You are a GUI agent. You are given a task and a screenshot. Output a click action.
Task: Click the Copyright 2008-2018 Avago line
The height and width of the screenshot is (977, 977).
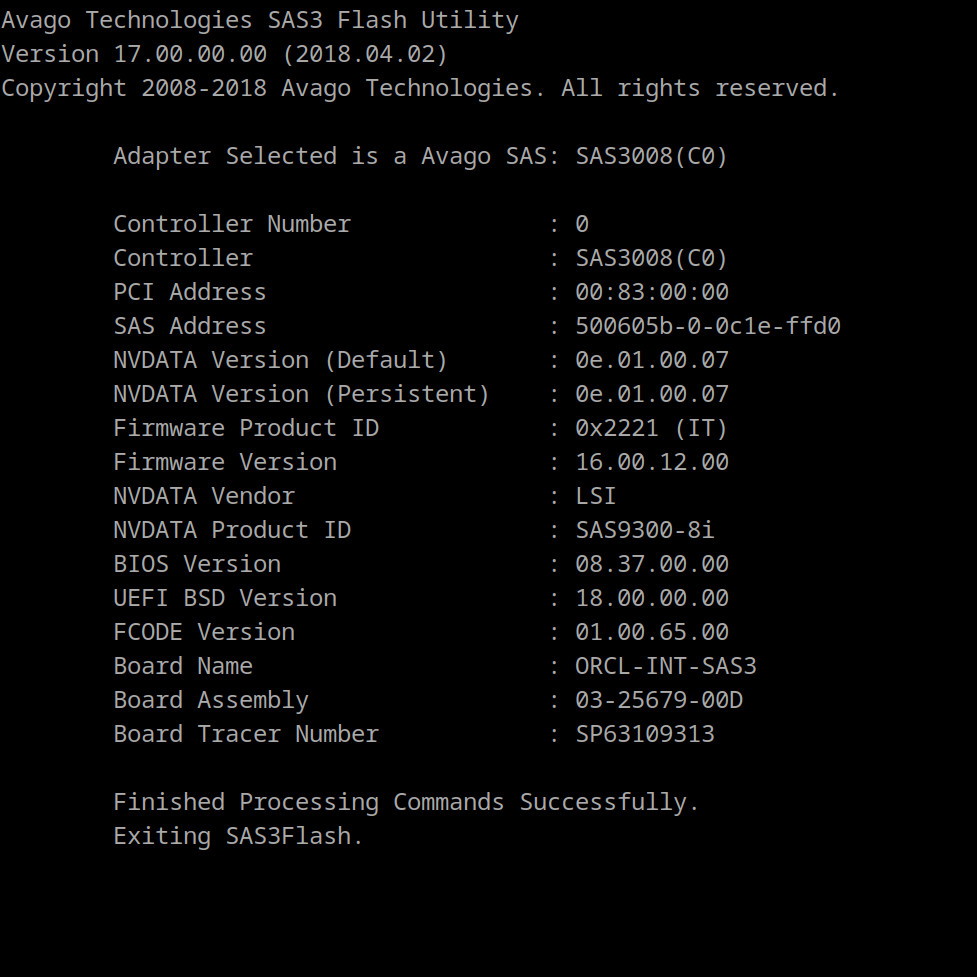[x=420, y=88]
